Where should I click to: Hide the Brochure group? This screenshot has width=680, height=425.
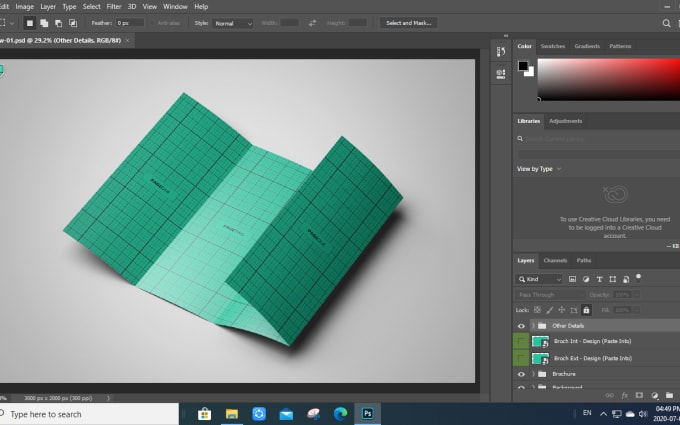click(521, 374)
